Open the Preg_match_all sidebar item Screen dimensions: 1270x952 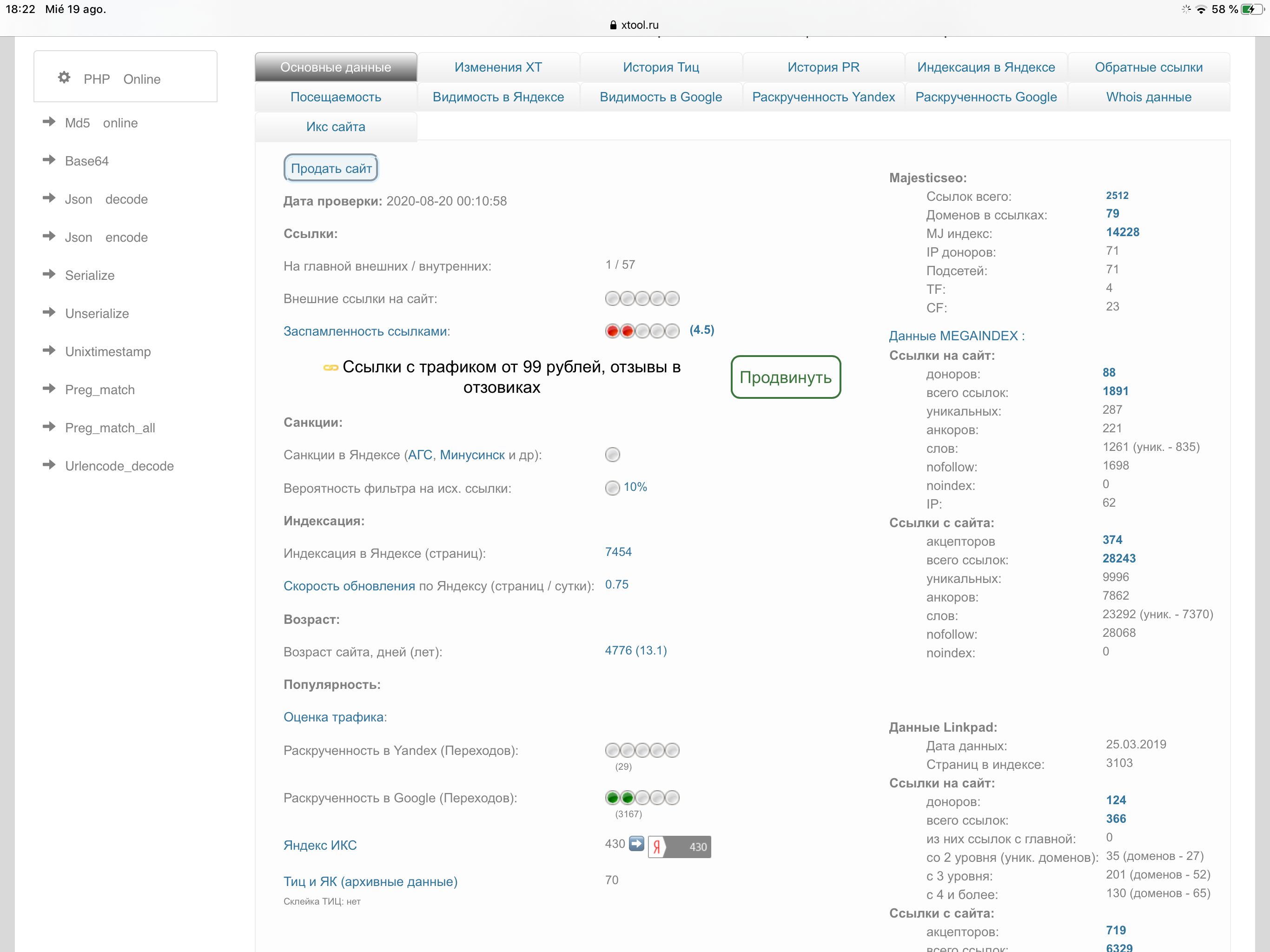pyautogui.click(x=110, y=428)
